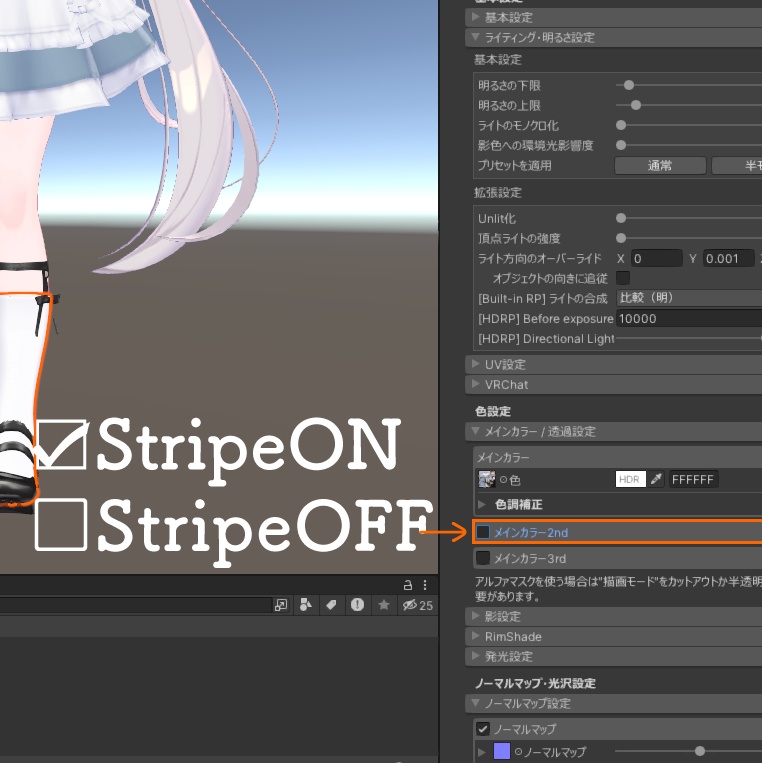Click the [HDRP] Before exposure field 10000

tap(689, 318)
